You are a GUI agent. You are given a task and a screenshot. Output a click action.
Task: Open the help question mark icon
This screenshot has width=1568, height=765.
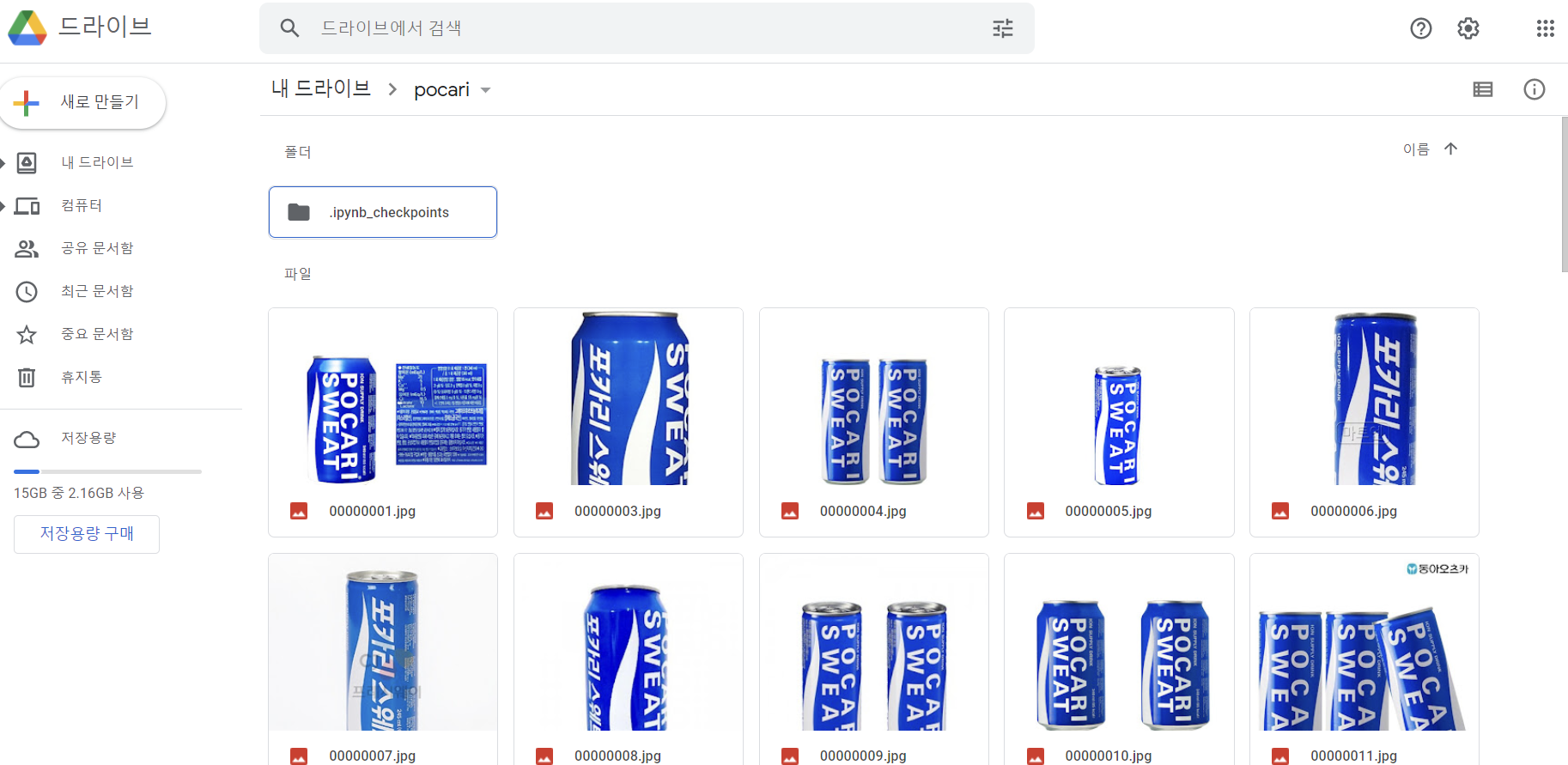[x=1421, y=28]
